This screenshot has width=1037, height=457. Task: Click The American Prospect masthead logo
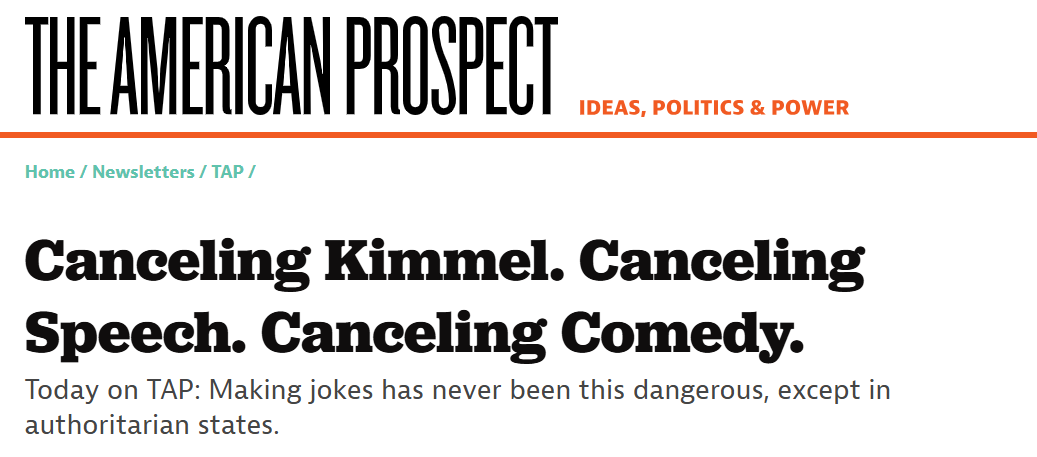point(291,65)
